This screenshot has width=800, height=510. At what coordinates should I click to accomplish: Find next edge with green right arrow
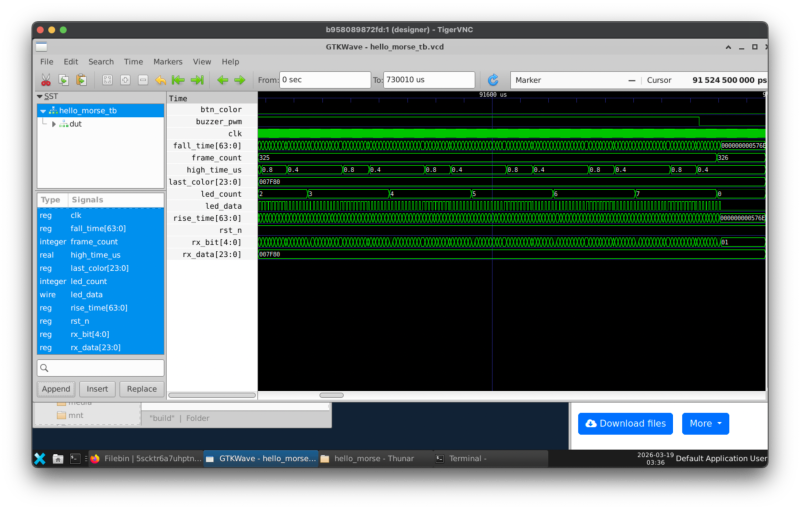pos(240,80)
